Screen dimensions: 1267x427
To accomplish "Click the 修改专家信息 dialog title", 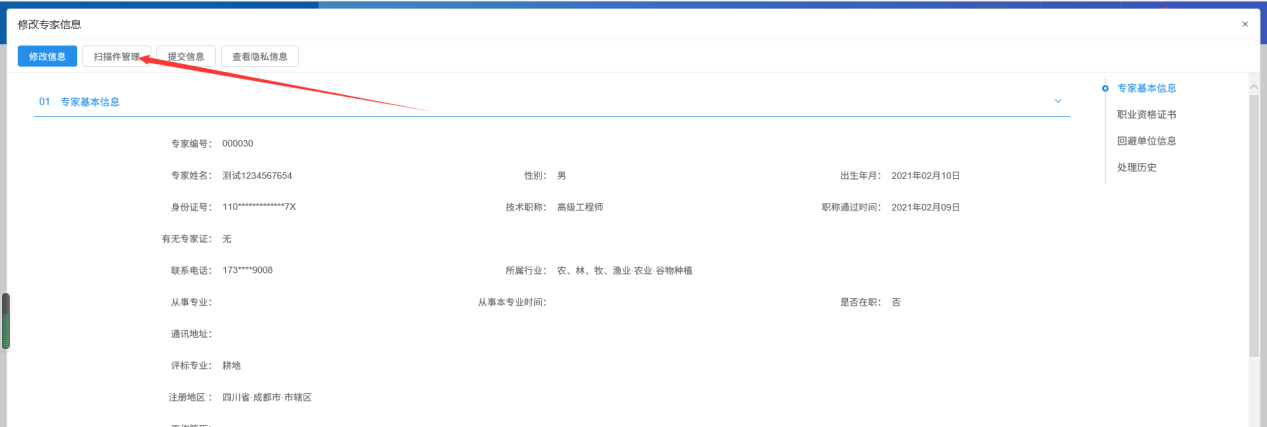I will click(x=50, y=24).
